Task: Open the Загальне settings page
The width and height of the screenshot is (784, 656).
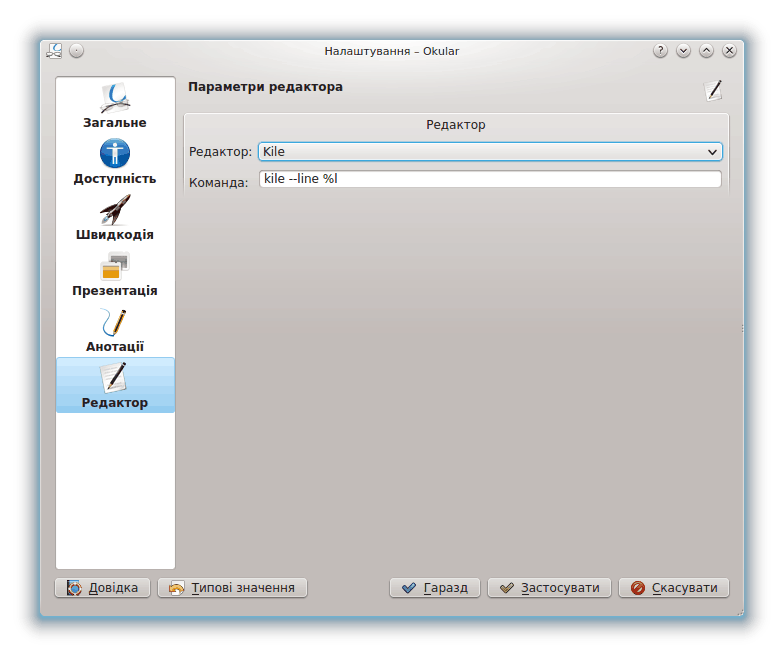Action: pos(115,106)
